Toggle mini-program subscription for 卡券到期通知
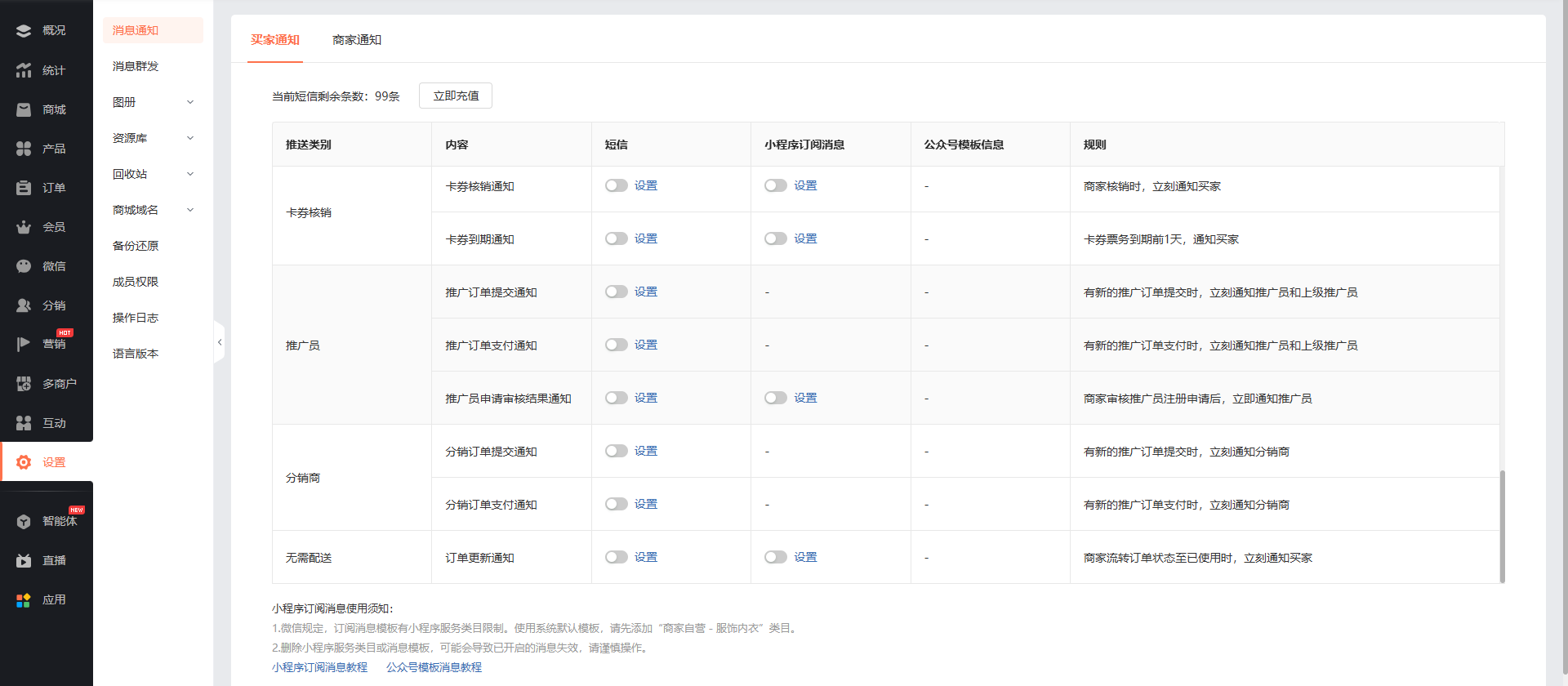Viewport: 1568px width, 686px height. coord(775,239)
